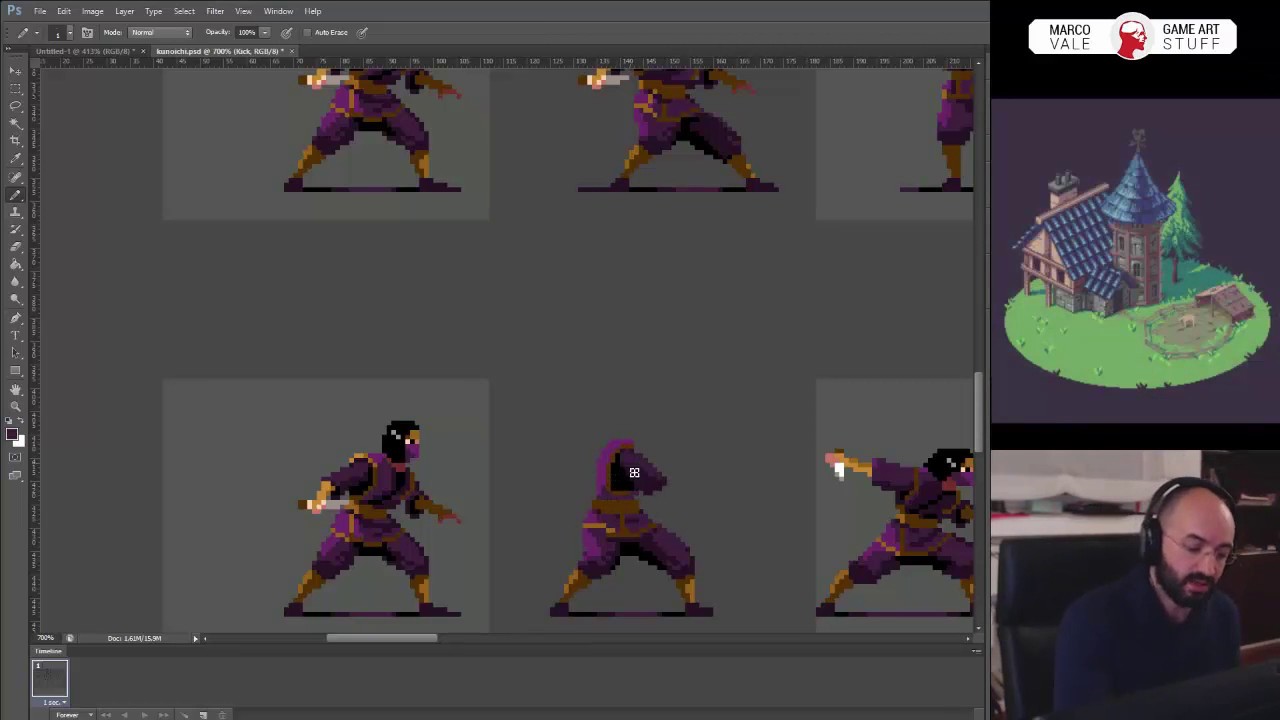Select the History Brush tool

pos(15,229)
